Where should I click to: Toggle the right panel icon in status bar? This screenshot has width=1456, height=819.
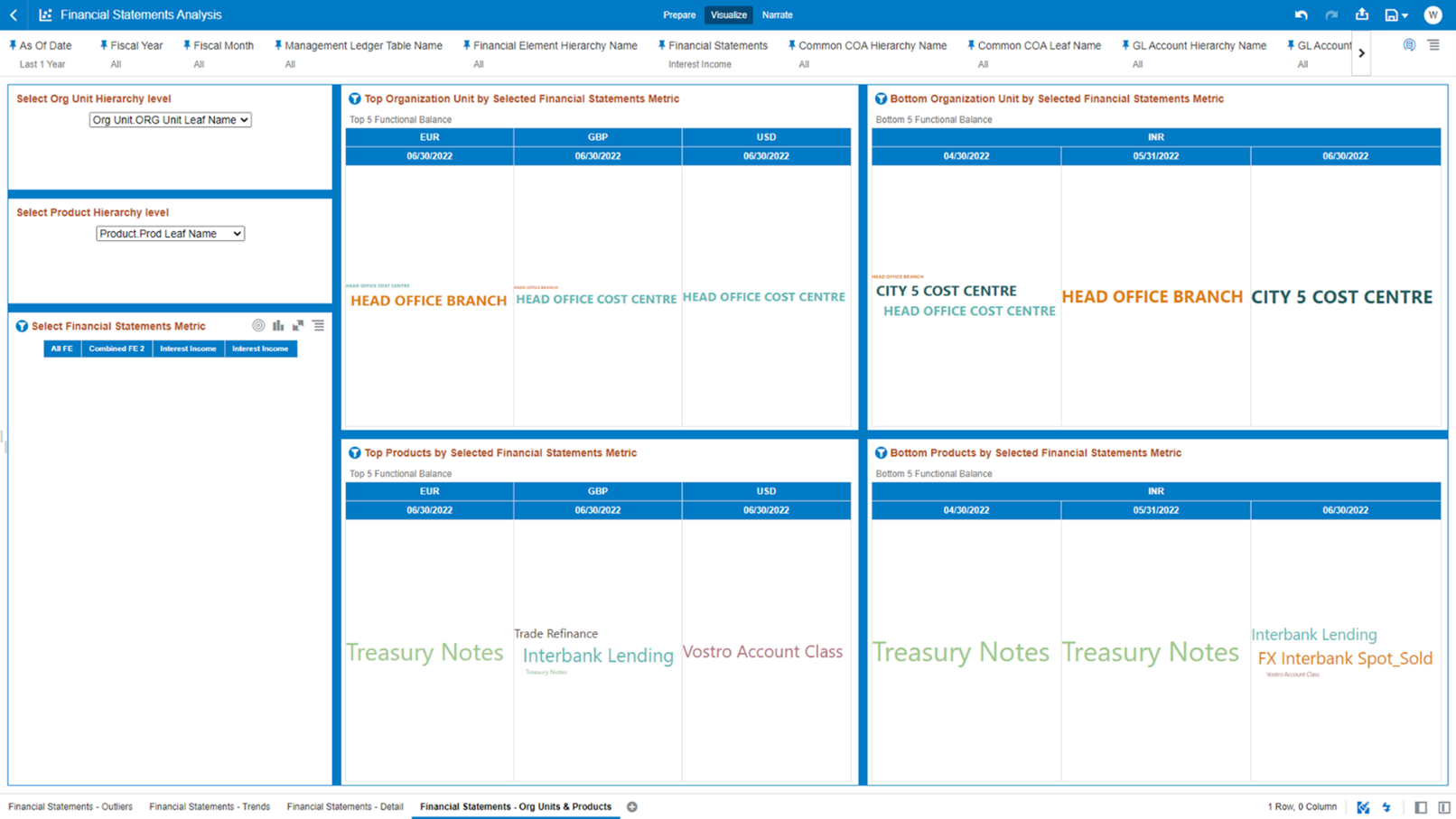(x=1444, y=807)
